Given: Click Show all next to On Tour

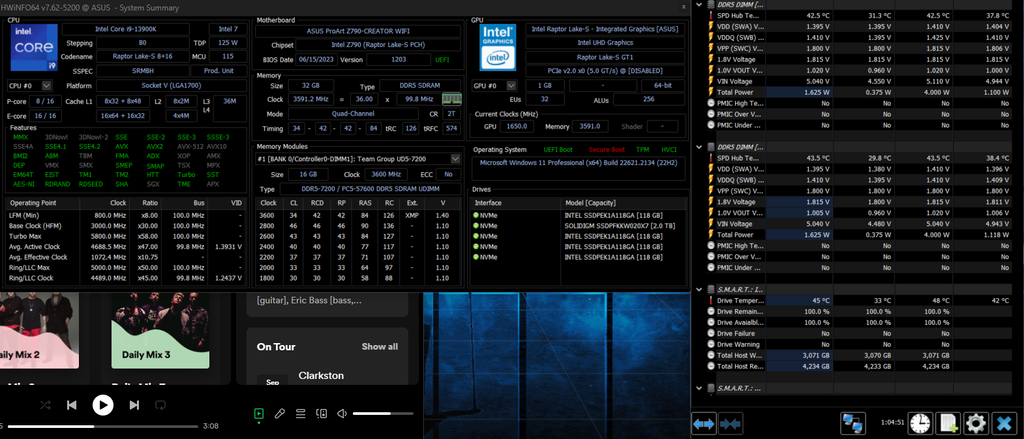Looking at the screenshot, I should tap(379, 346).
